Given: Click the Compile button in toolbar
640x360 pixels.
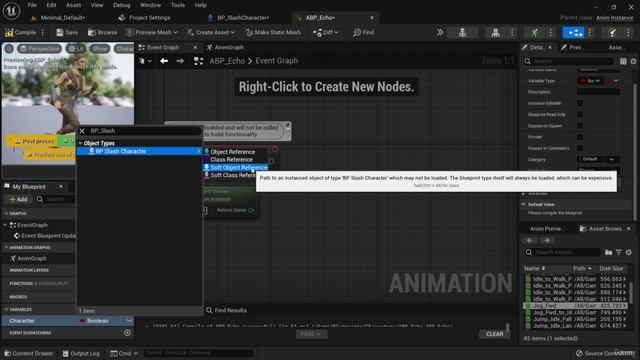Looking at the screenshot, I should point(20,32).
